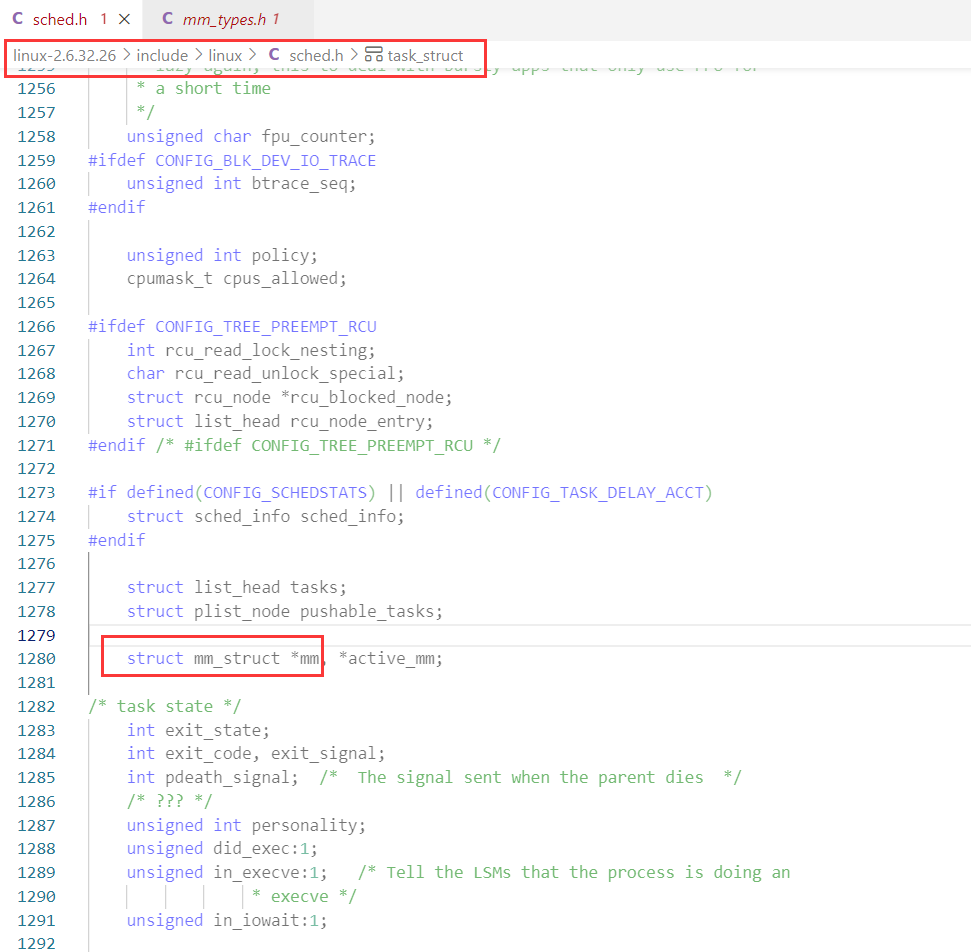Click line number 1280 in the gutter
Image resolution: width=971 pixels, height=952 pixels.
[37, 658]
